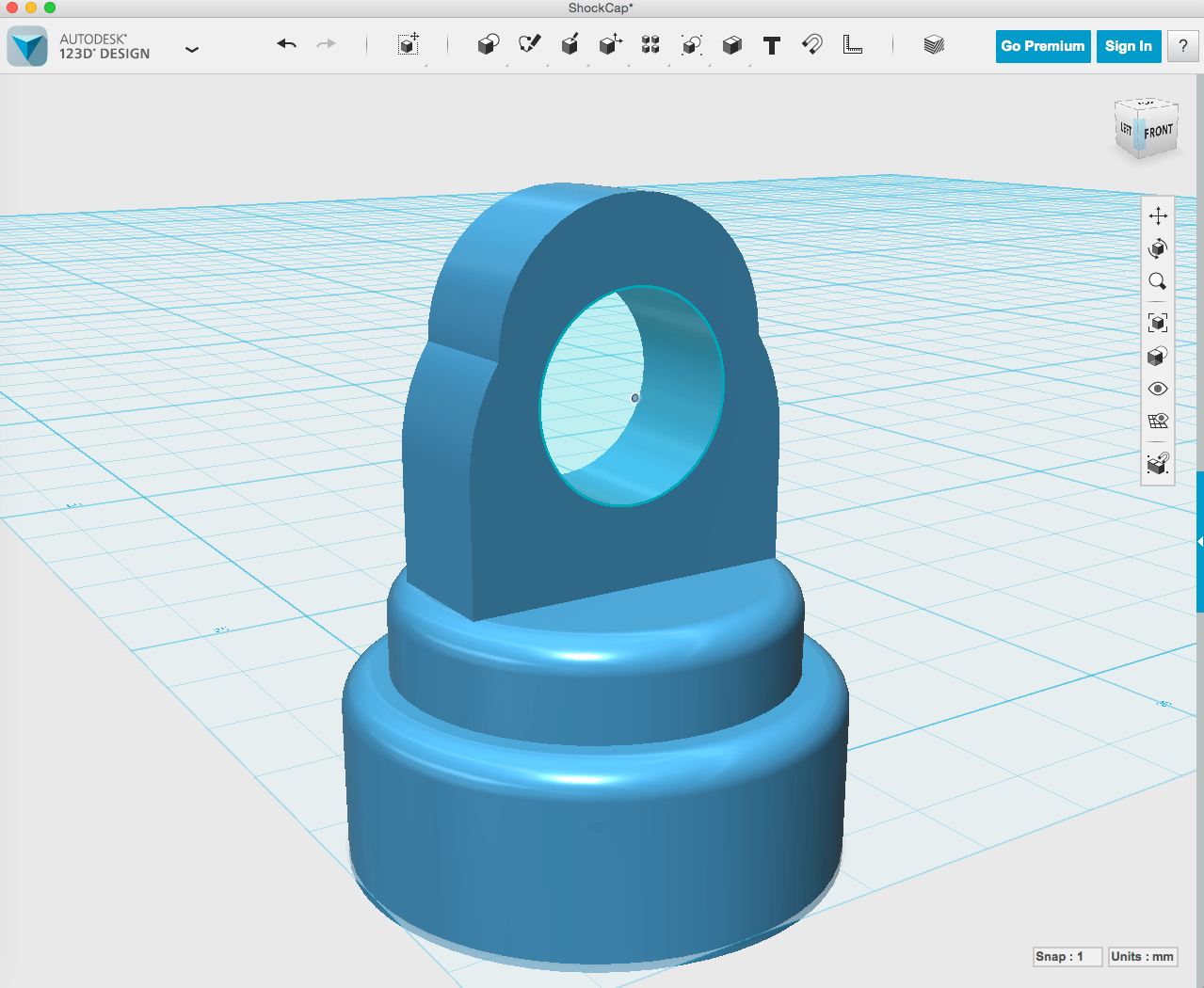Open the Help question mark button

pos(1183,46)
